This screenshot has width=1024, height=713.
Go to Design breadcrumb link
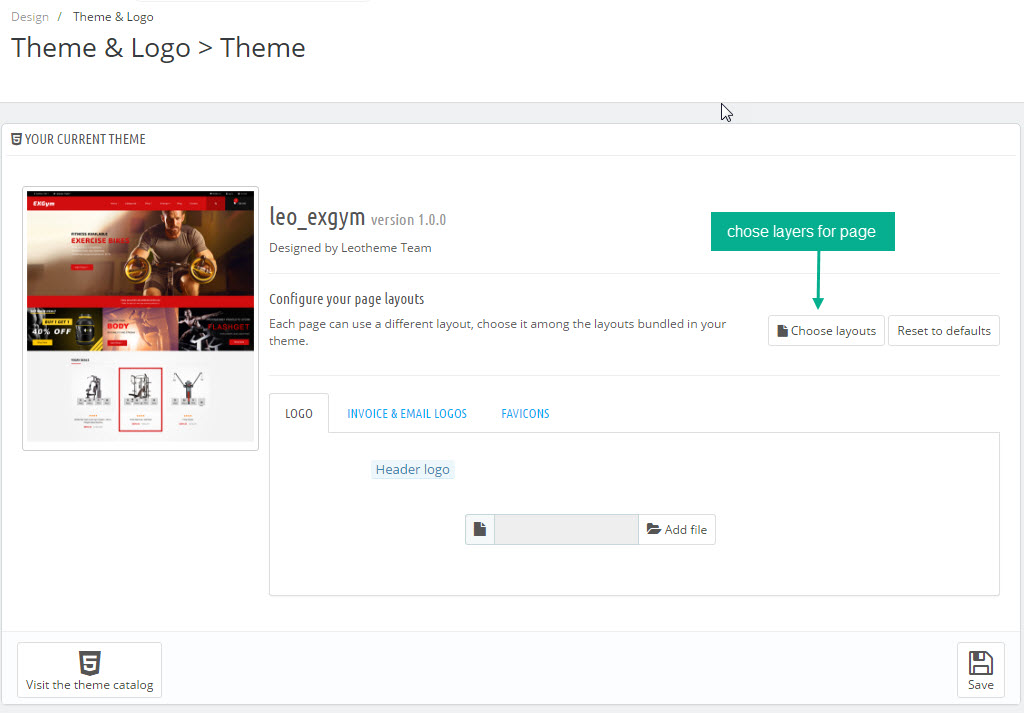[30, 17]
